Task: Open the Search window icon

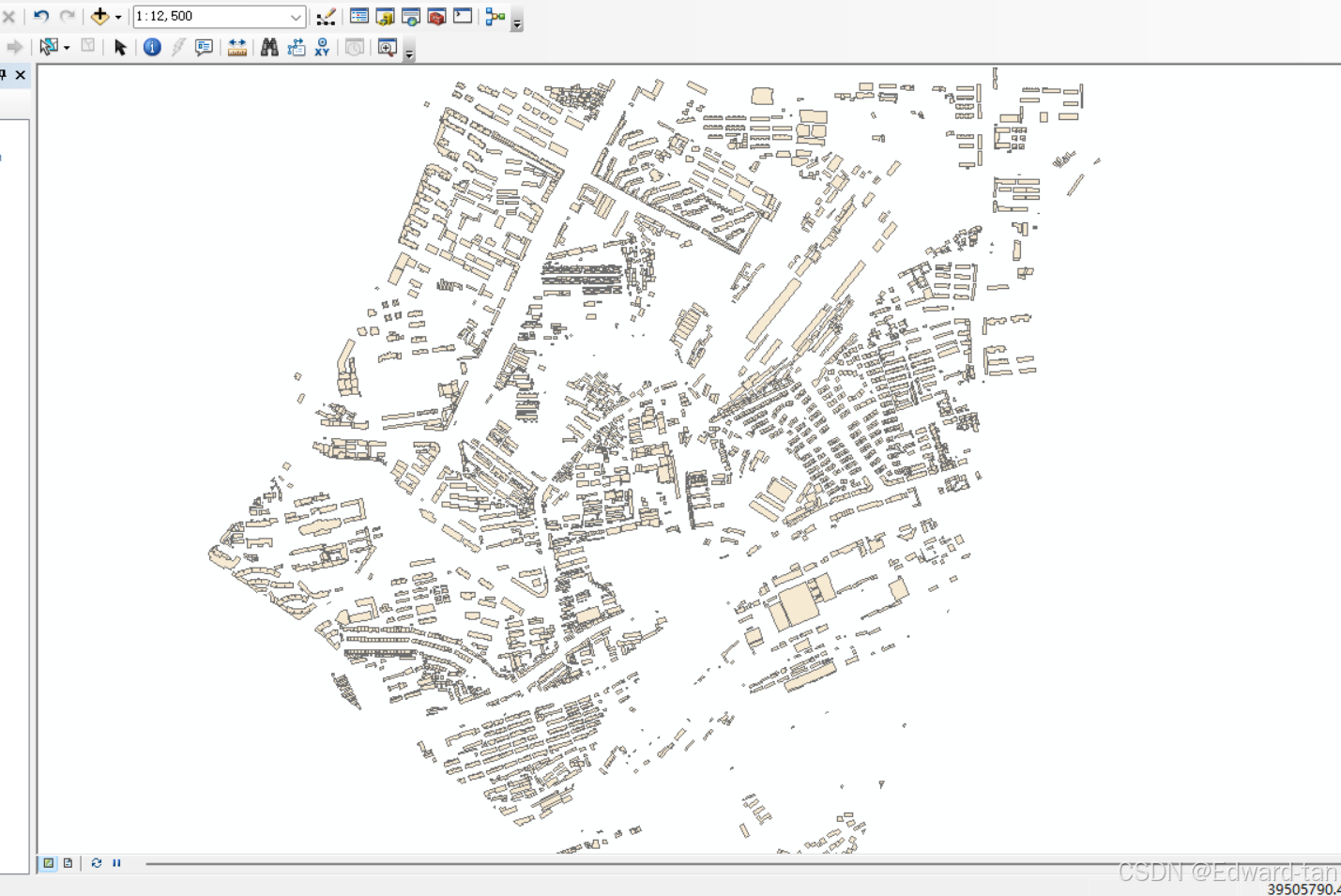Action: pos(411,16)
